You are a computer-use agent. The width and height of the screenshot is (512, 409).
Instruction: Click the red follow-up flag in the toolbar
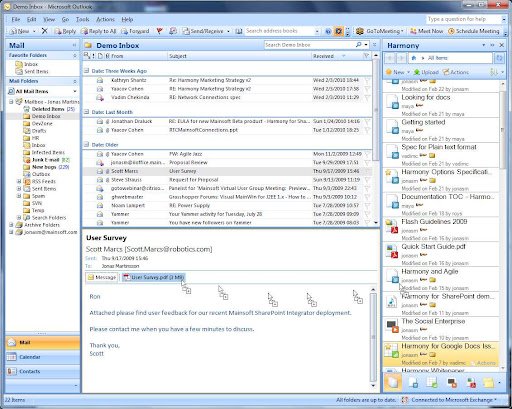pyautogui.click(x=159, y=31)
